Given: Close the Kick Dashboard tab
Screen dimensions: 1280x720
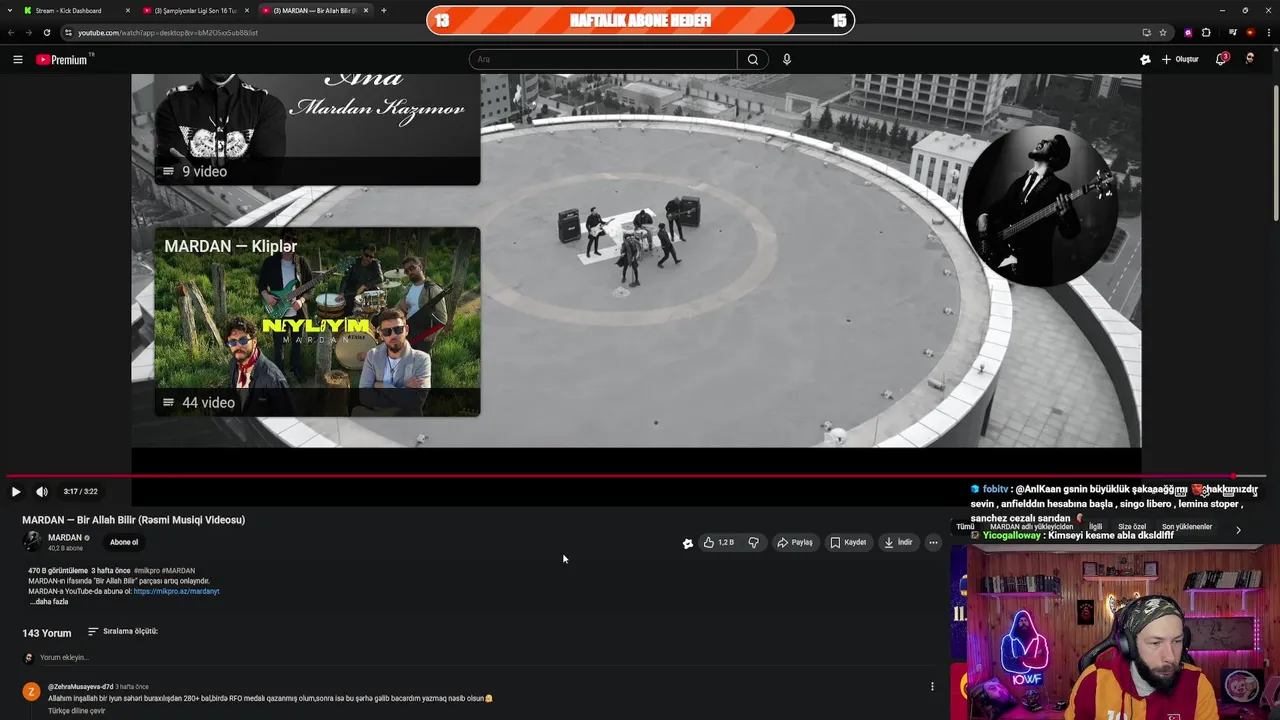Looking at the screenshot, I should pyautogui.click(x=128, y=11).
